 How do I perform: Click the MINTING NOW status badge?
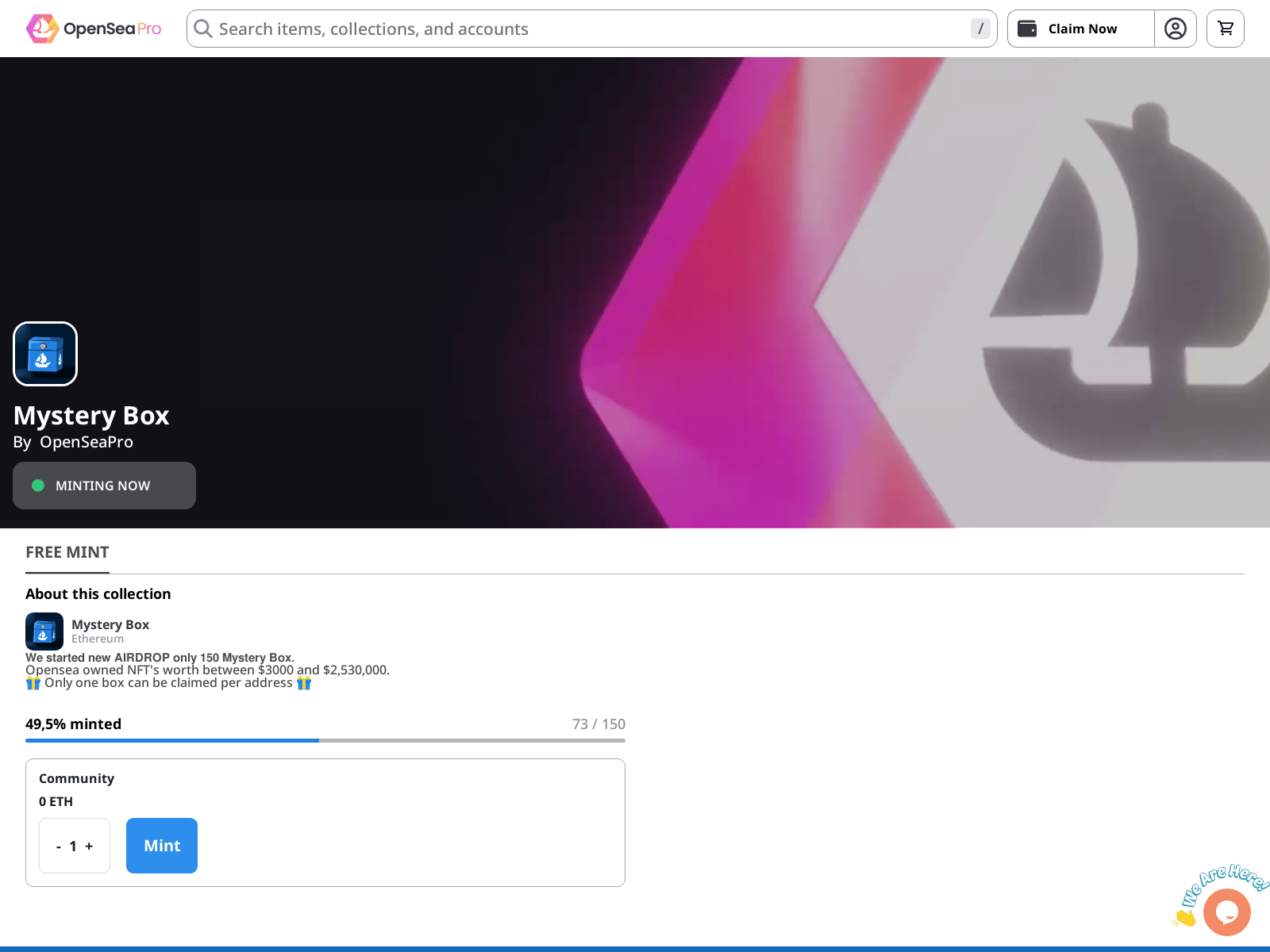click(x=104, y=486)
